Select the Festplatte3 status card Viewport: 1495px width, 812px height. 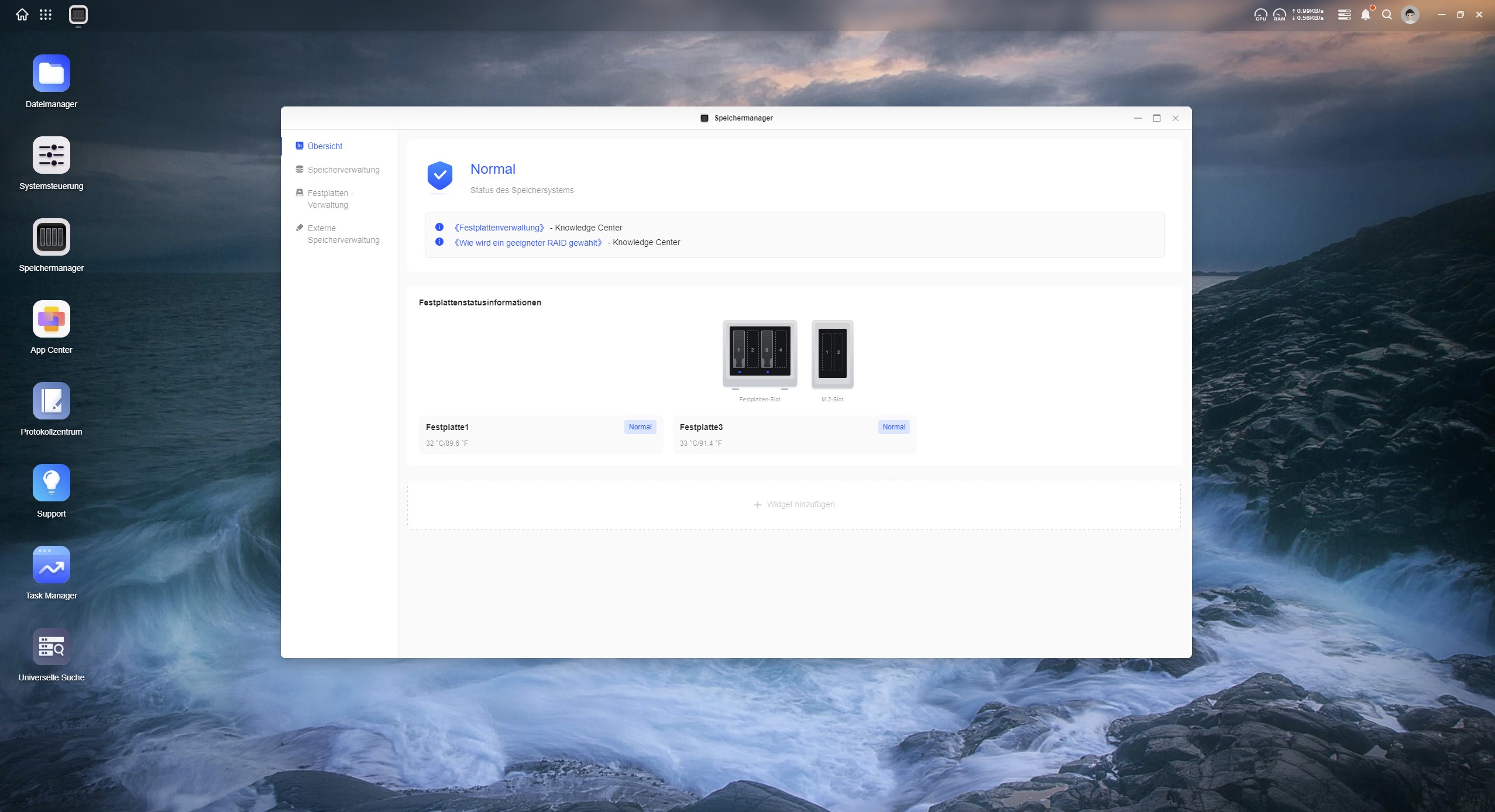794,435
